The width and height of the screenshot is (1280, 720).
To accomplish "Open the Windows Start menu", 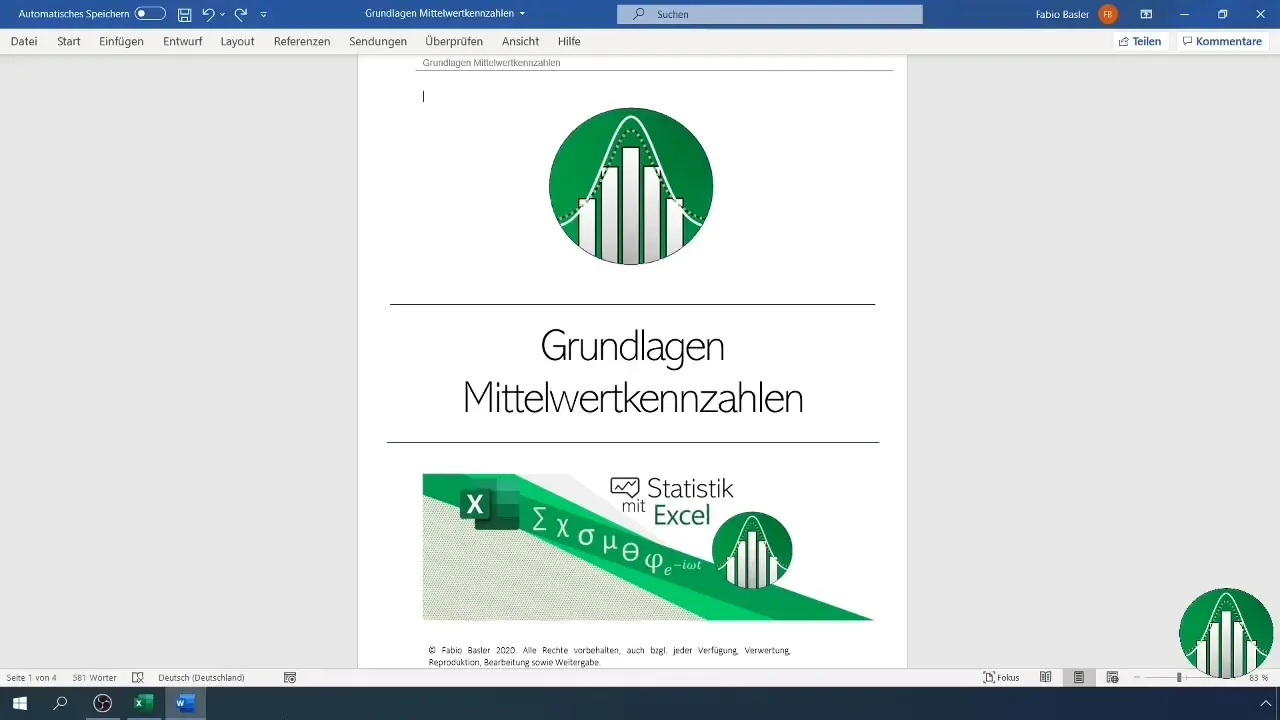I will pyautogui.click(x=19, y=703).
